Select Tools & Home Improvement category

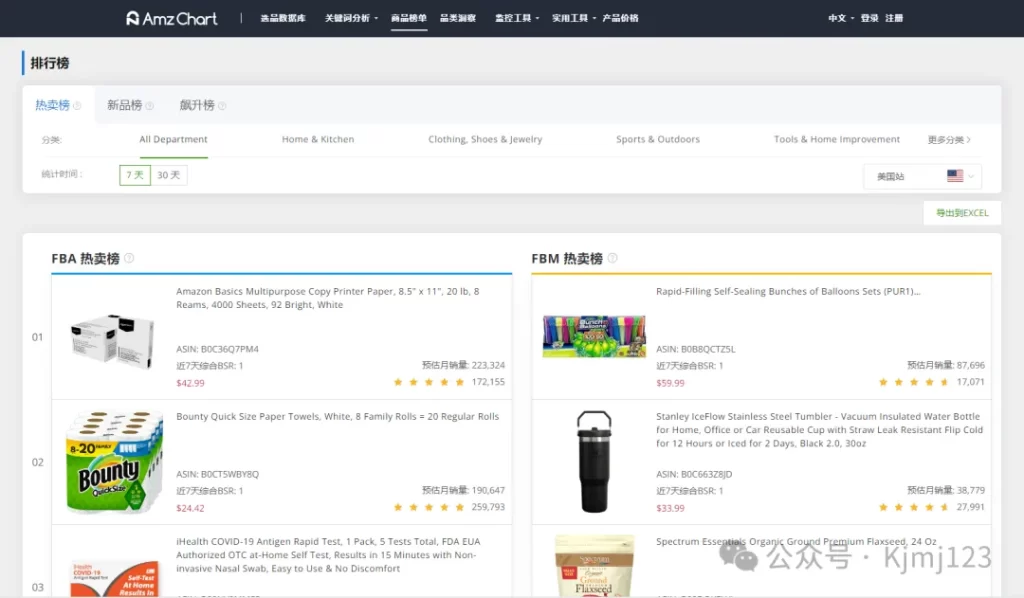click(x=837, y=139)
